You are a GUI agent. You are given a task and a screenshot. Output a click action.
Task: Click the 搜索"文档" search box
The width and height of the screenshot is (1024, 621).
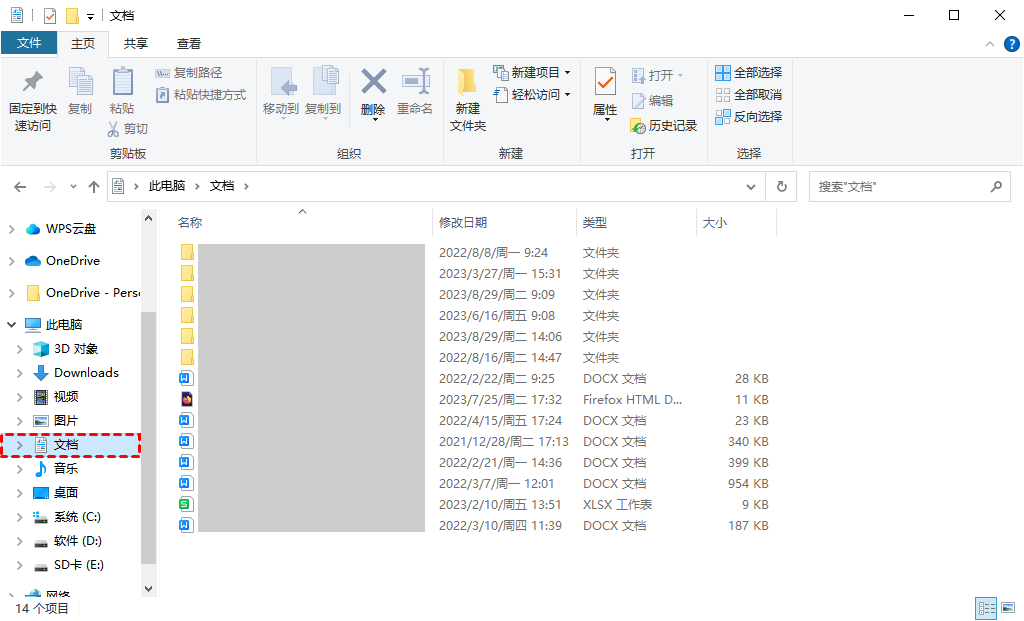click(910, 187)
